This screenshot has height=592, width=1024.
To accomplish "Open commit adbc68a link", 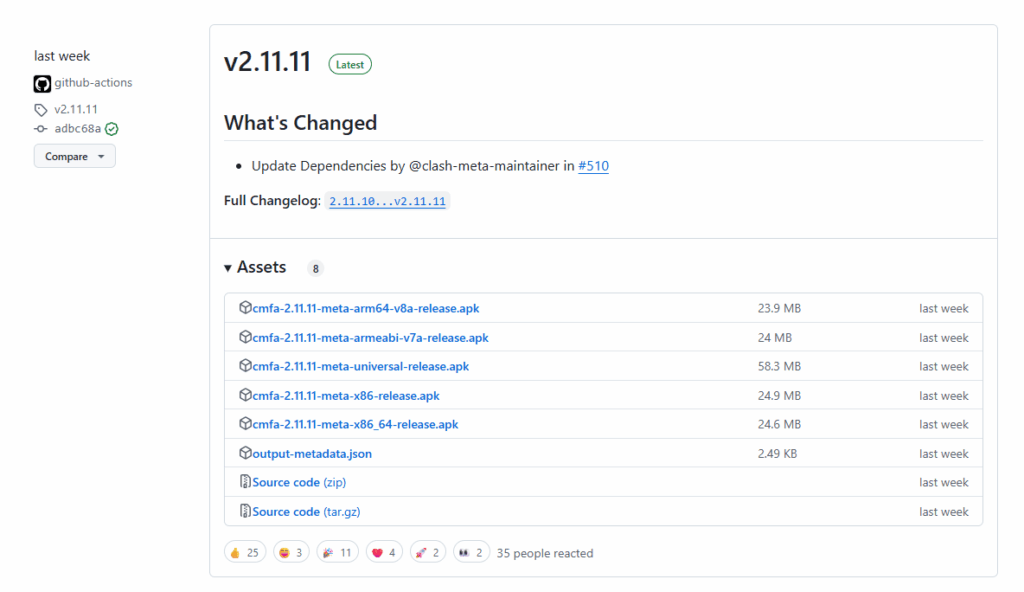I will [78, 129].
